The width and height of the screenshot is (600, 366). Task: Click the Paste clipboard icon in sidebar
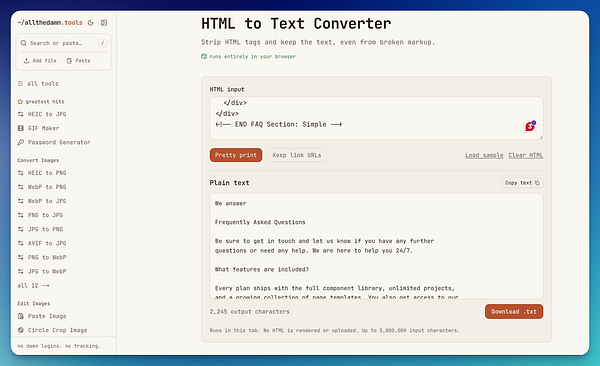(x=69, y=60)
